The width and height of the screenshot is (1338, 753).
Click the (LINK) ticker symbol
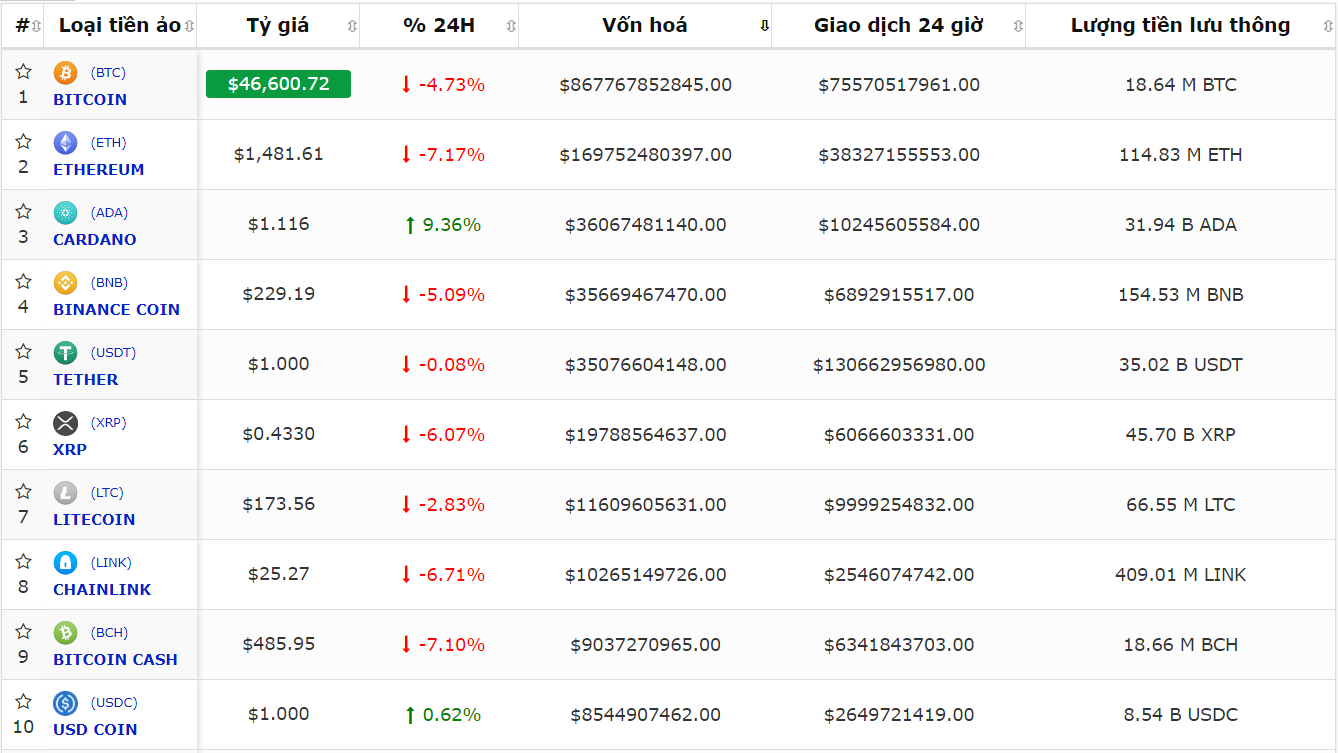pos(111,563)
